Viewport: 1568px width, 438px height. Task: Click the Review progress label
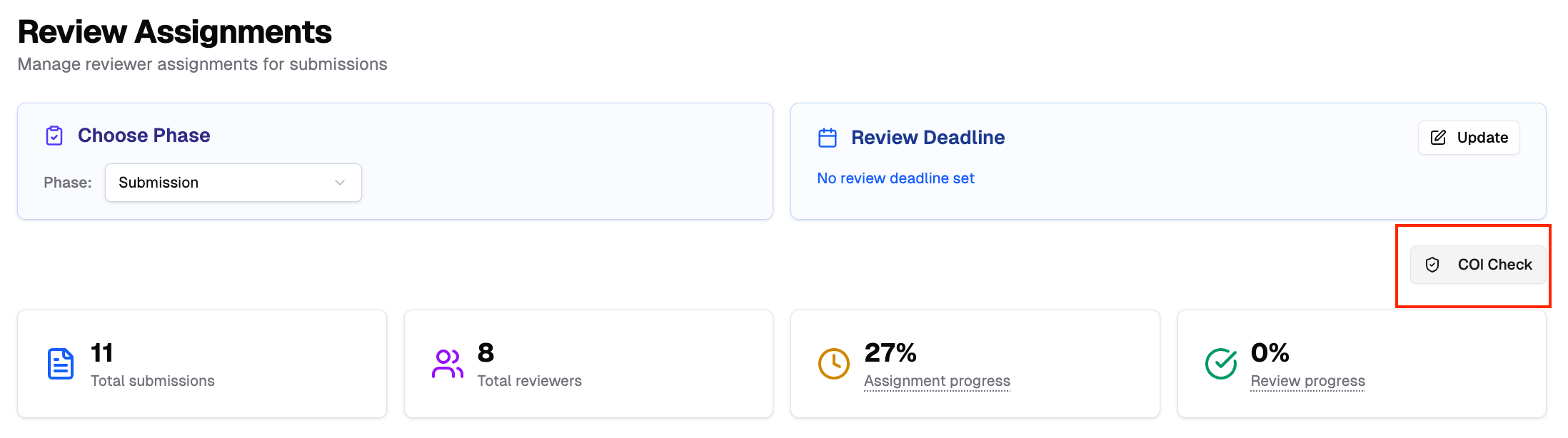pyautogui.click(x=1307, y=381)
